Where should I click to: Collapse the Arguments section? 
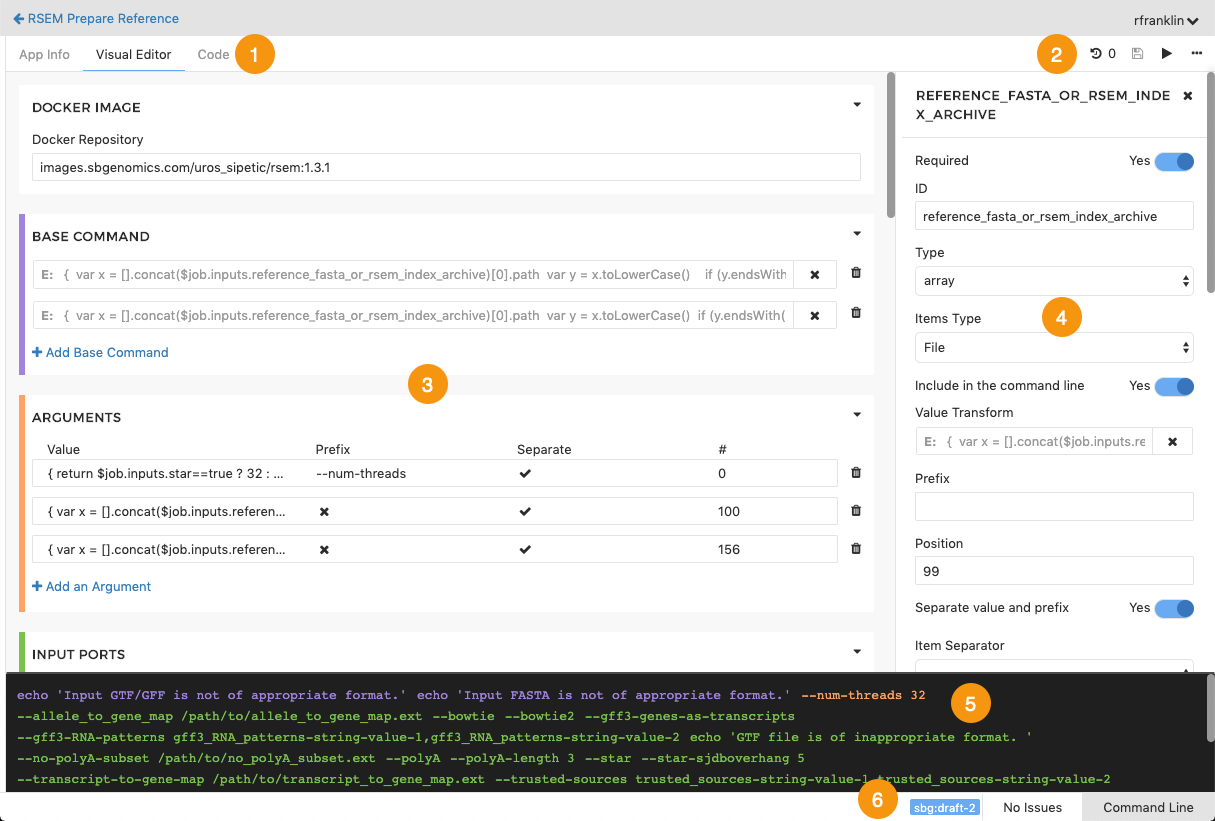pyautogui.click(x=857, y=415)
